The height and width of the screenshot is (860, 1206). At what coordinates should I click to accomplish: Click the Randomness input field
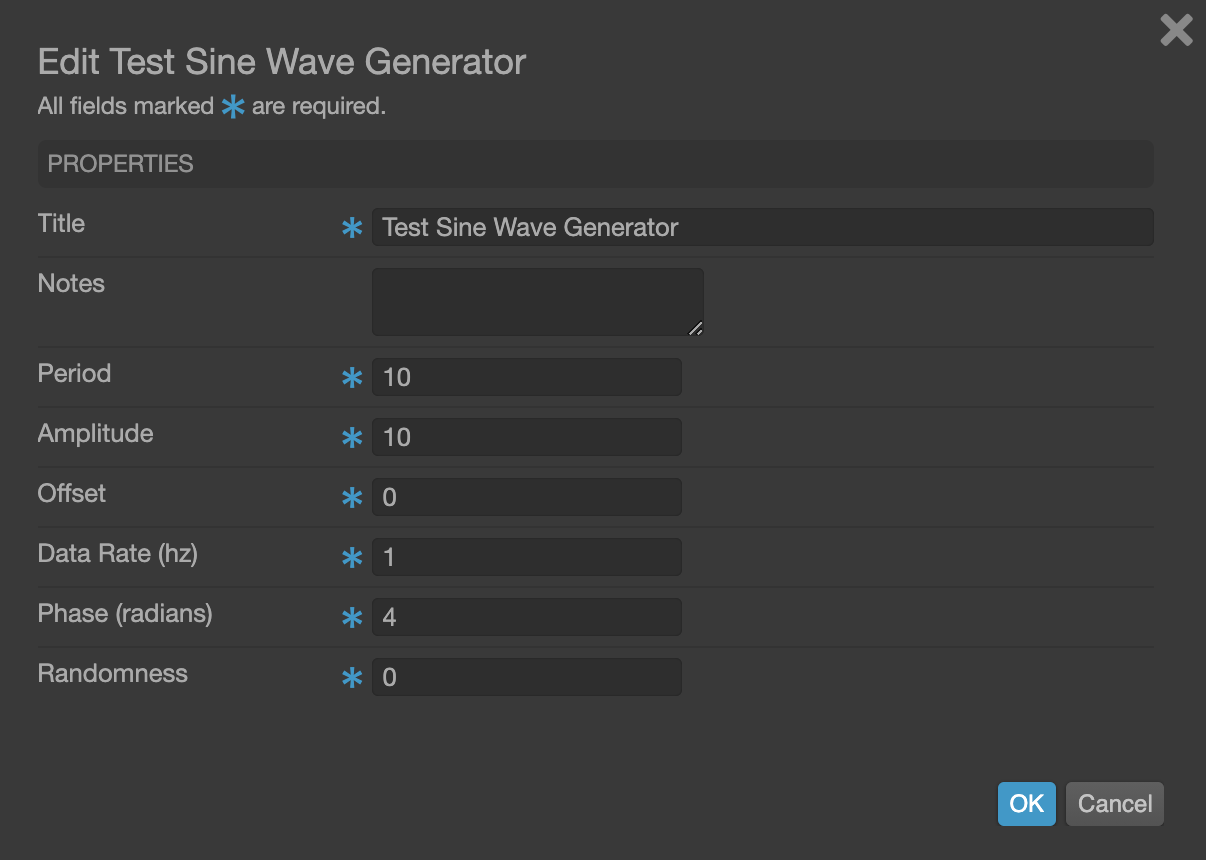pyautogui.click(x=526, y=677)
